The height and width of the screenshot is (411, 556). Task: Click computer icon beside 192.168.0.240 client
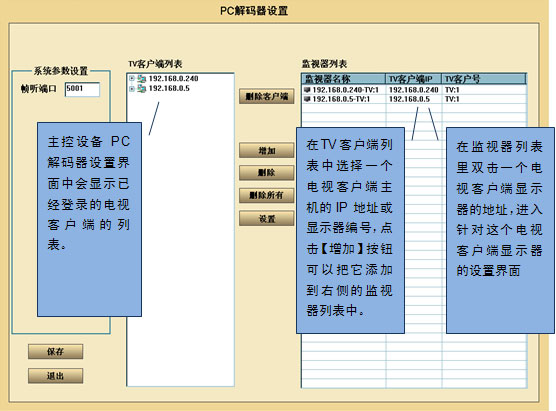[x=141, y=79]
